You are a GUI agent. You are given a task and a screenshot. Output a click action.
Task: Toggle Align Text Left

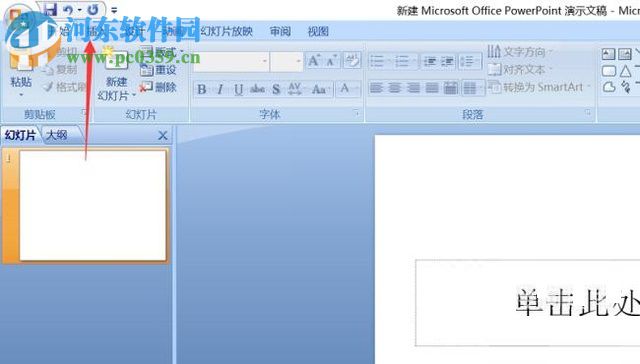376,88
